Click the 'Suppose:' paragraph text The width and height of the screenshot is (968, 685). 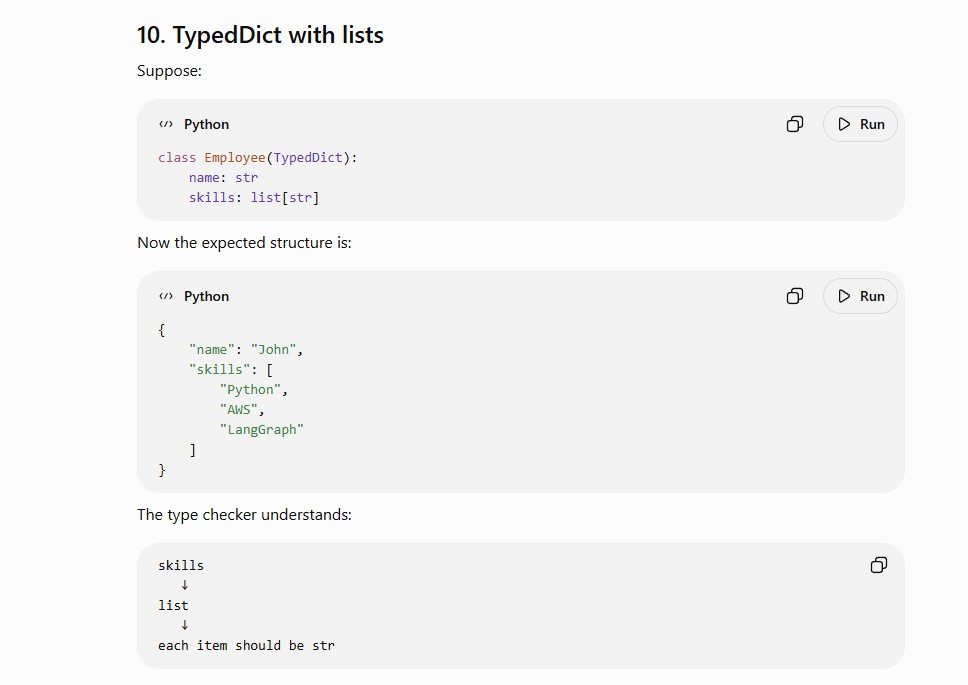169,71
